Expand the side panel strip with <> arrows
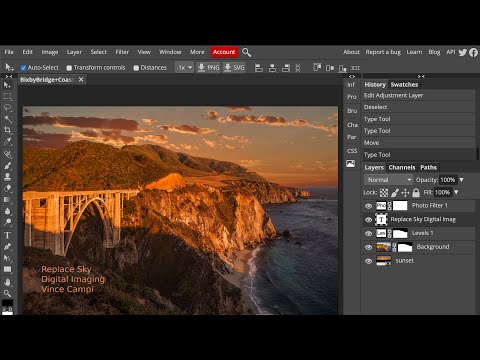Image resolution: width=480 pixels, height=360 pixels. coord(352,76)
